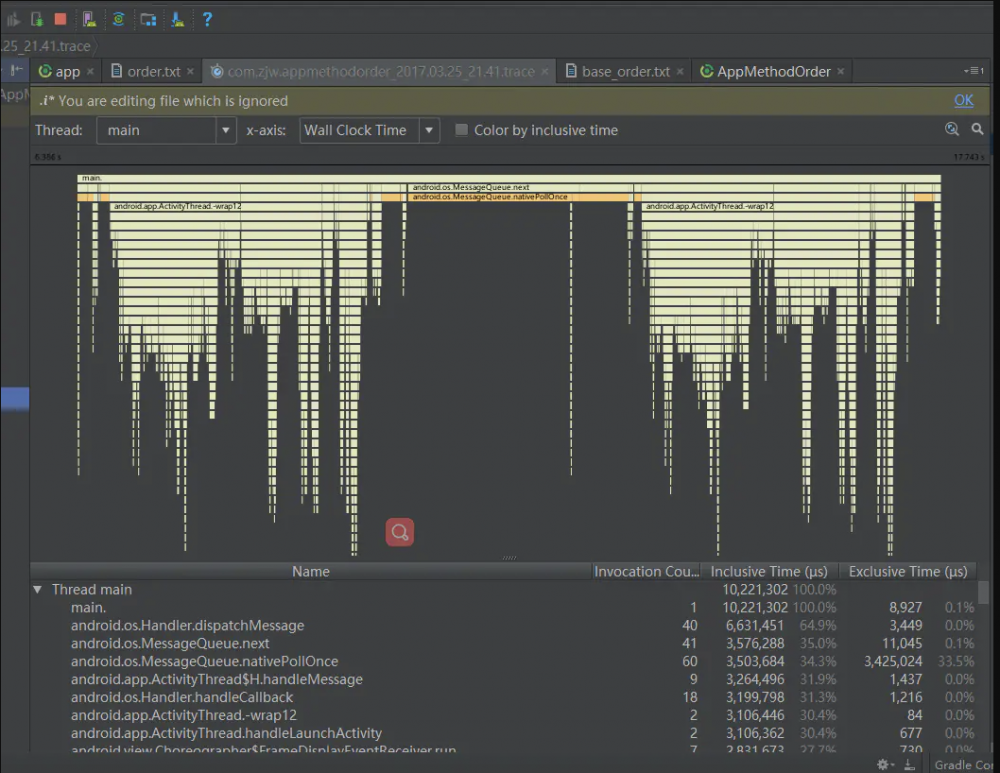Switch to the order.txt tab
This screenshot has width=1000, height=773.
[x=153, y=72]
